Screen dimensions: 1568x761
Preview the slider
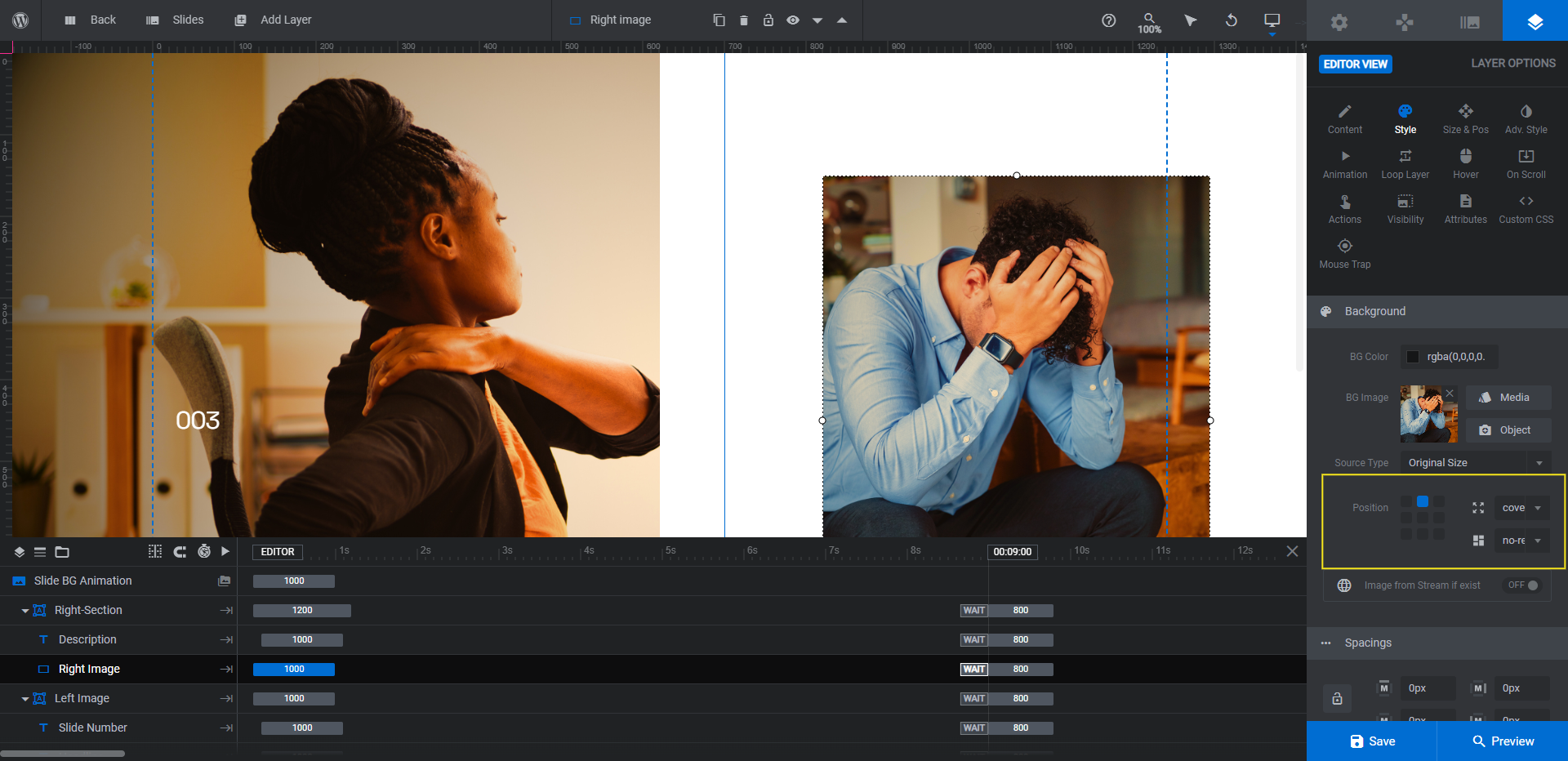point(1503,741)
